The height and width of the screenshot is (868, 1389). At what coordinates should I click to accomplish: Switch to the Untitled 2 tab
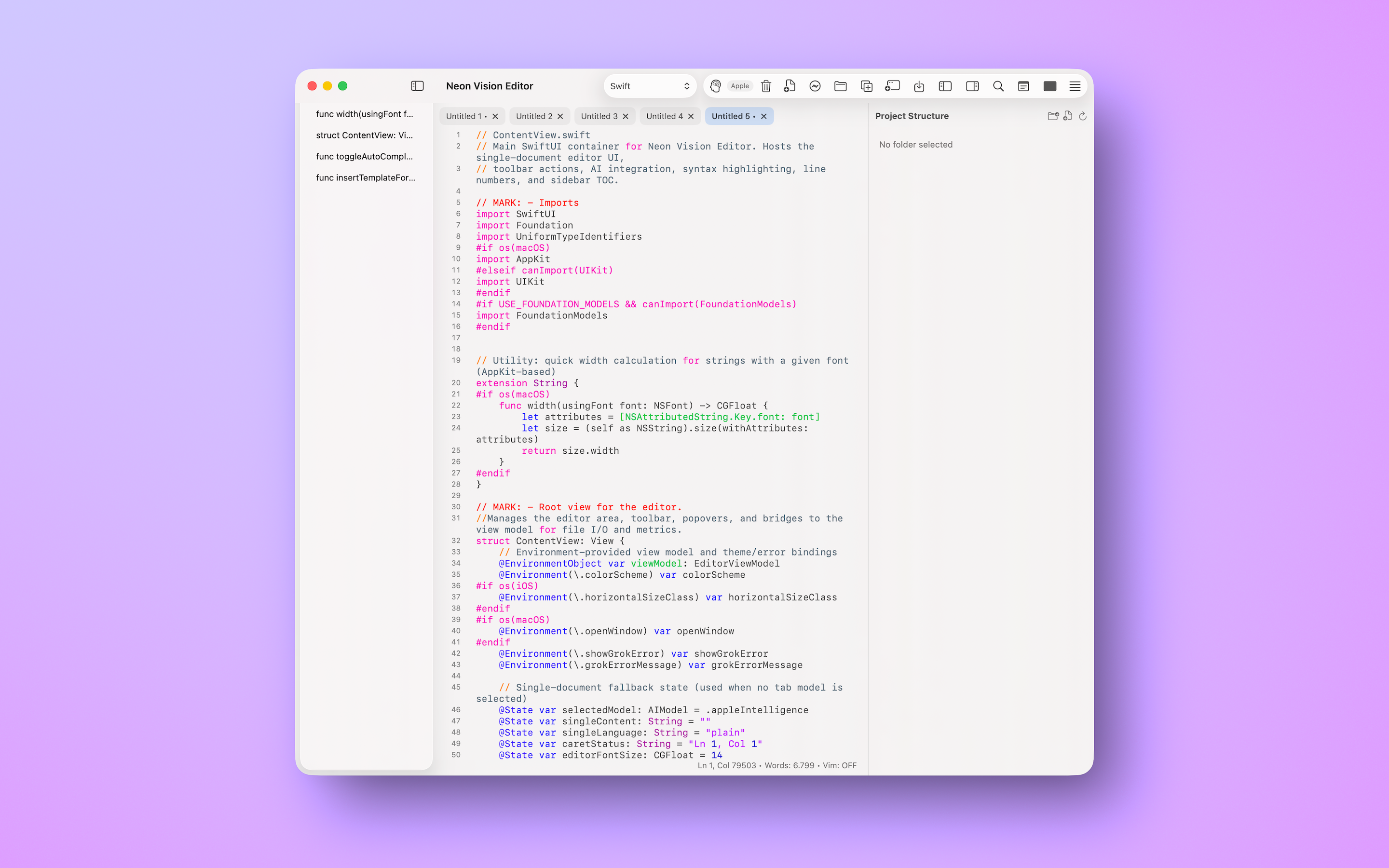tap(534, 116)
